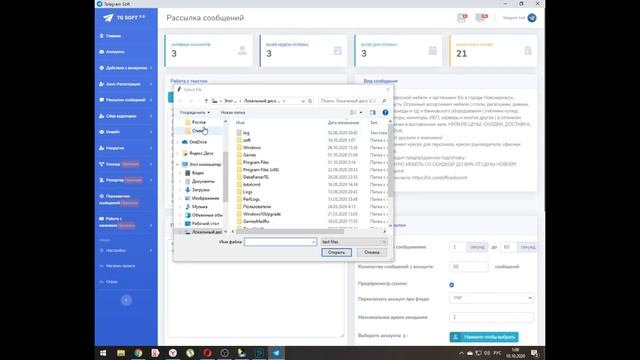
Task: Select the log file in the list
Action: (246, 133)
